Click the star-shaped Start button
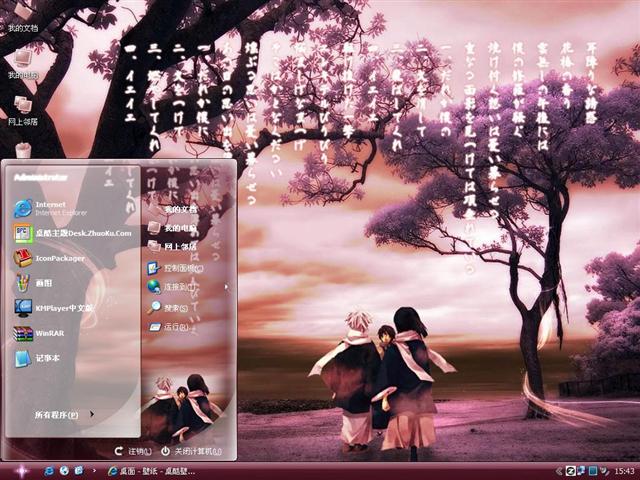 tap(20, 471)
